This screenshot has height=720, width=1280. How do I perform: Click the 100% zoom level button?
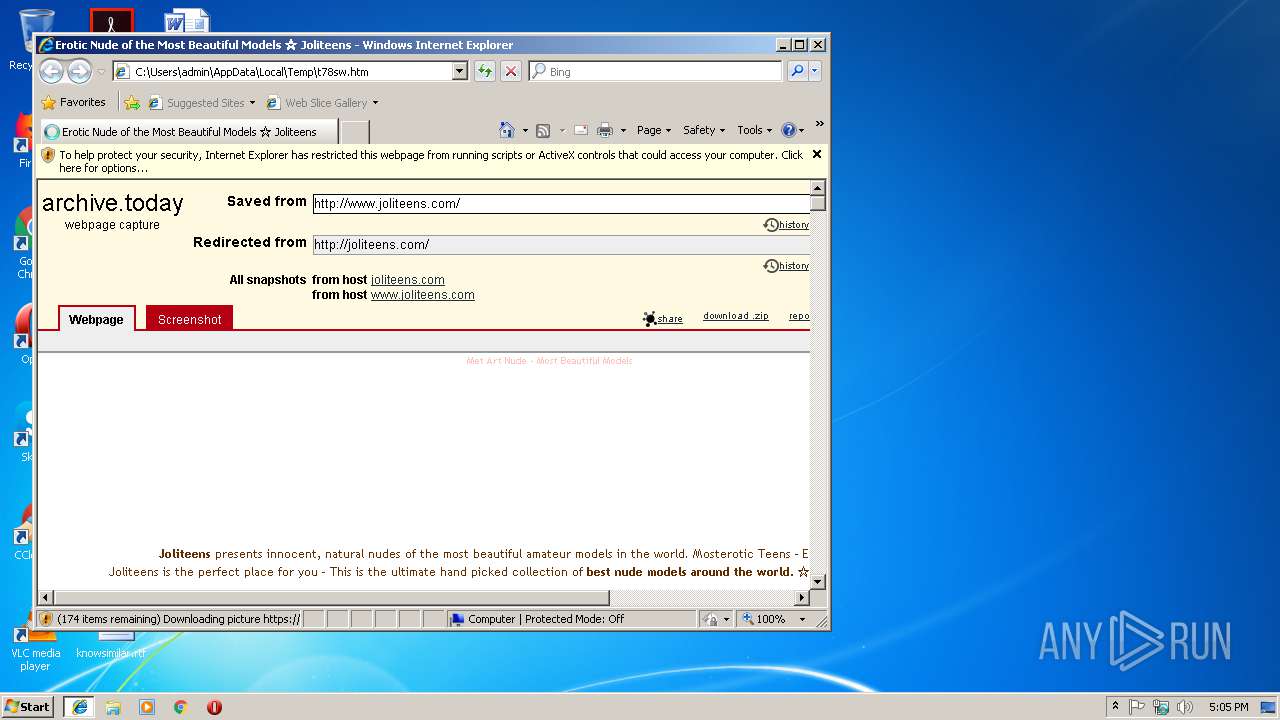[764, 619]
